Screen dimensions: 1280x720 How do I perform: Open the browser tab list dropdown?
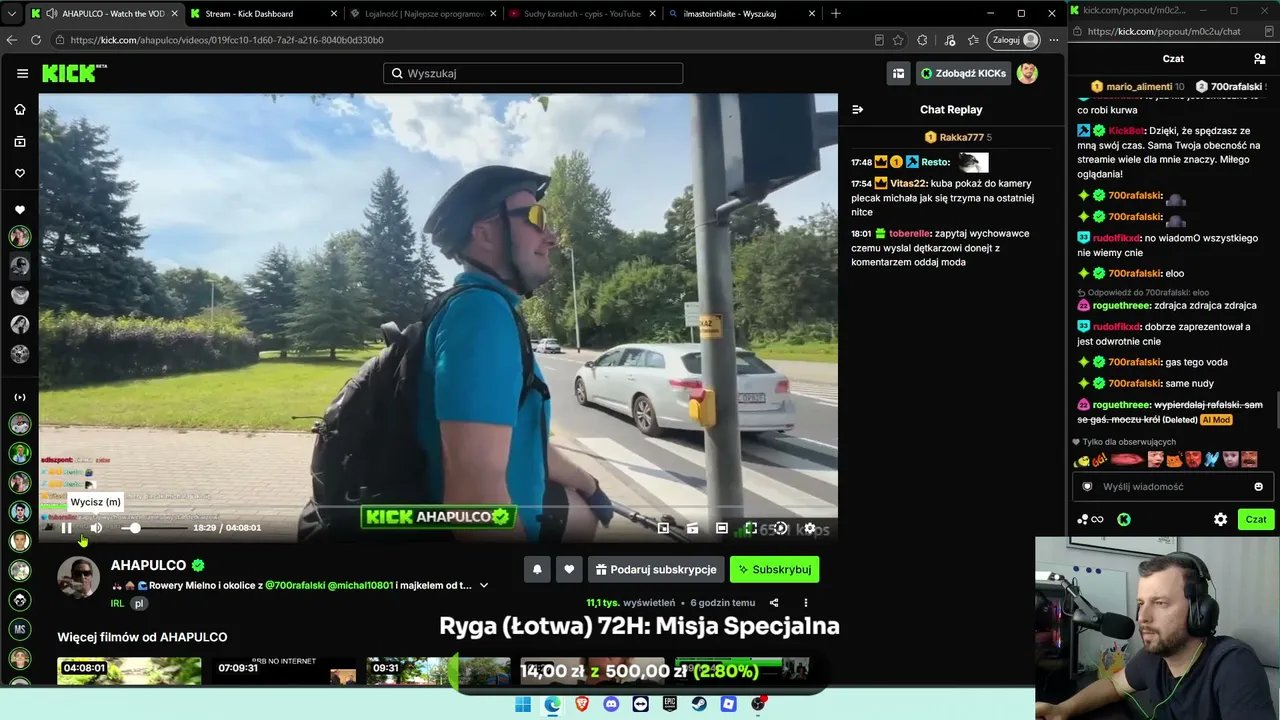(12, 14)
